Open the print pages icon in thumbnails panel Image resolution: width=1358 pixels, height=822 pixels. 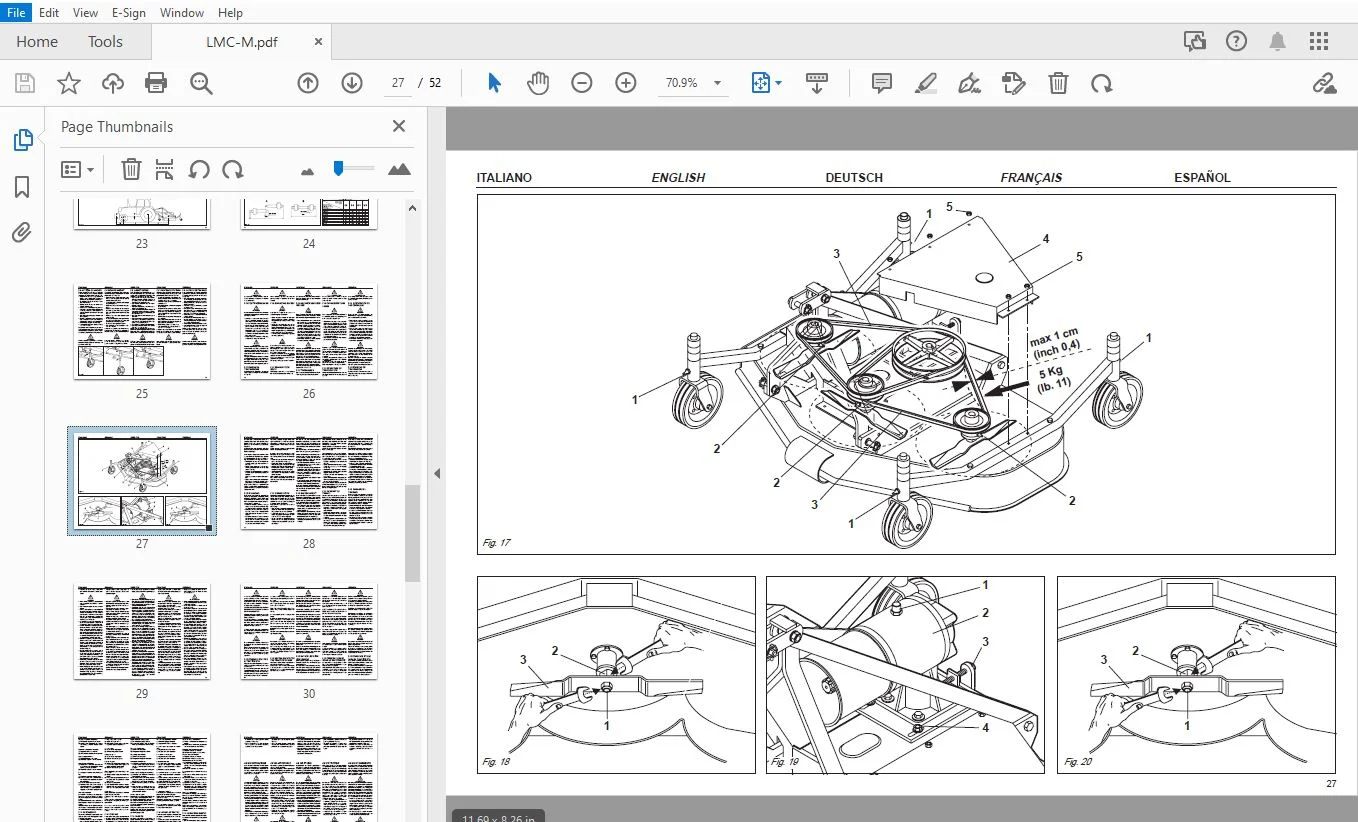coord(165,169)
